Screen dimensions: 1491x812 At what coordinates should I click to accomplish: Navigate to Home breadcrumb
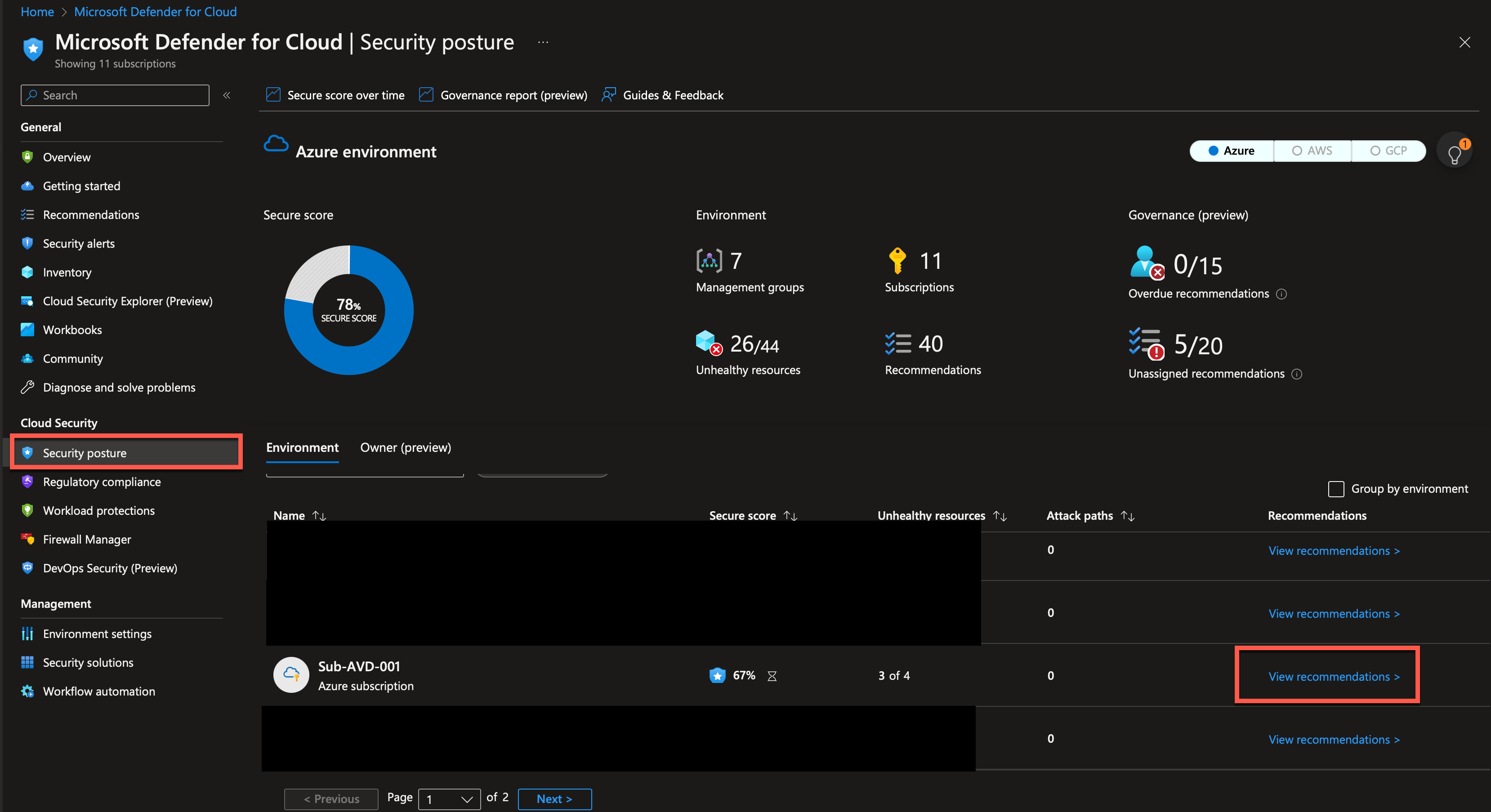37,12
